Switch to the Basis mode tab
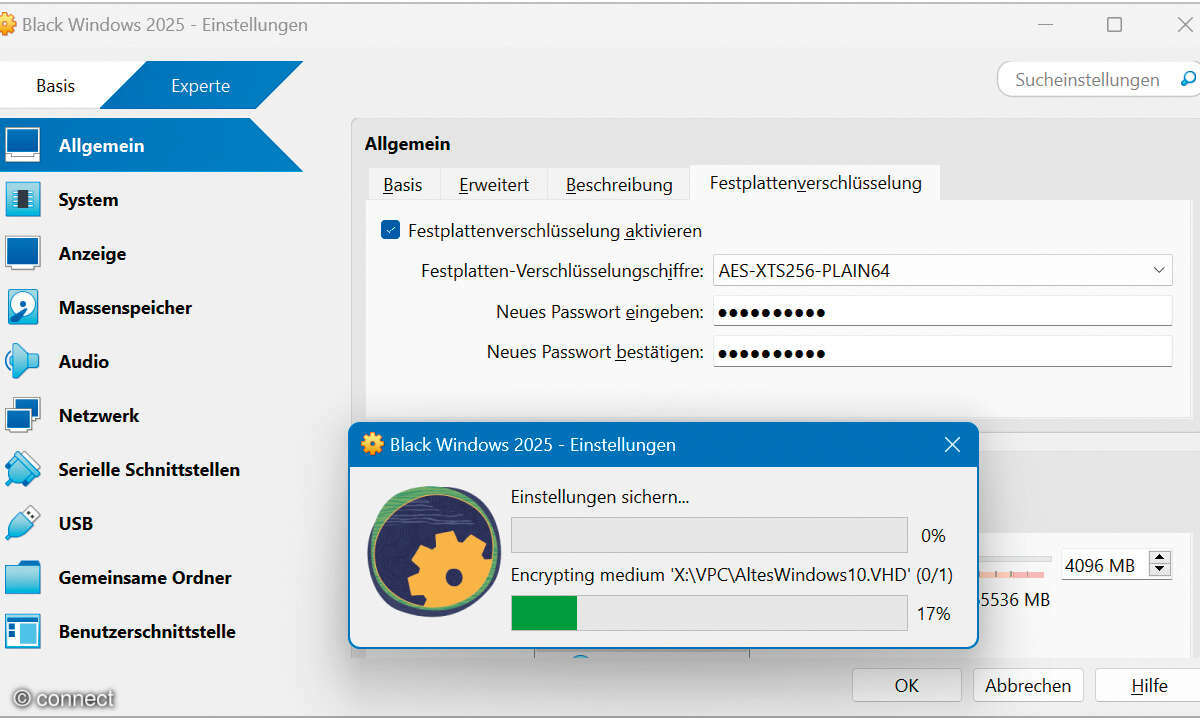Viewport: 1200px width, 720px height. 55,86
